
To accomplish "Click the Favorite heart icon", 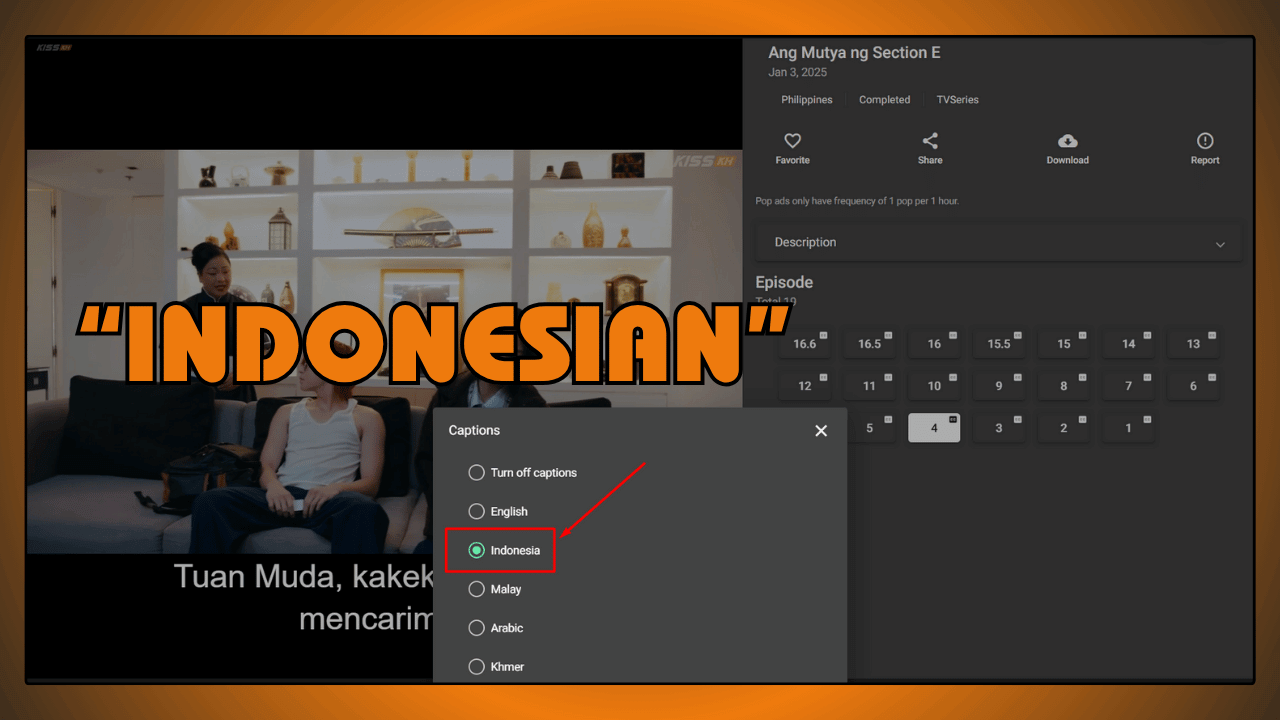I will (792, 141).
